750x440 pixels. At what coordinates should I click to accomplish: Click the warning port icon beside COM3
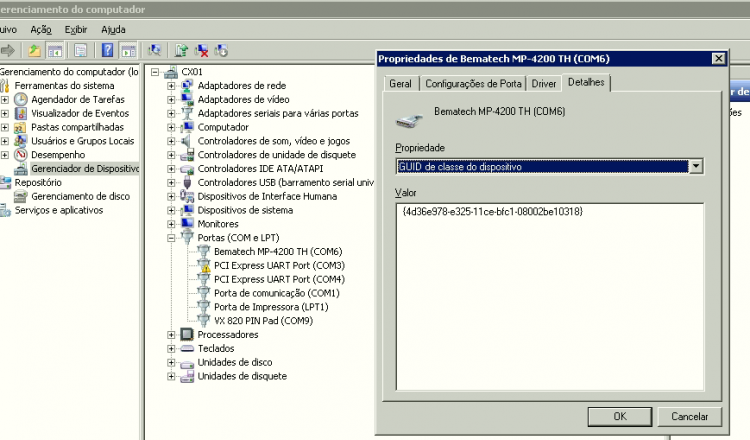pos(204,265)
